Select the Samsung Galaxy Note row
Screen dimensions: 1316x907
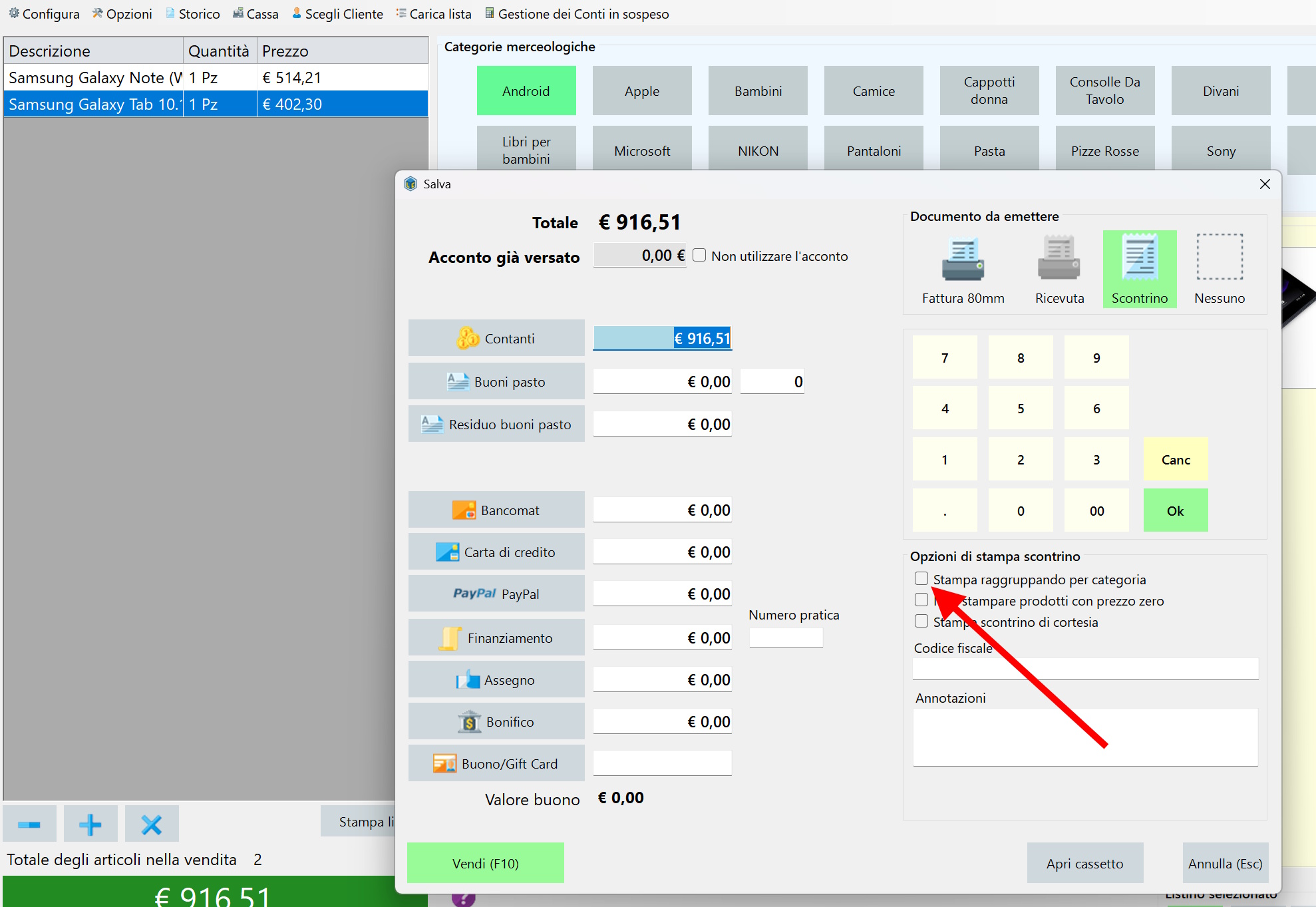tap(216, 78)
